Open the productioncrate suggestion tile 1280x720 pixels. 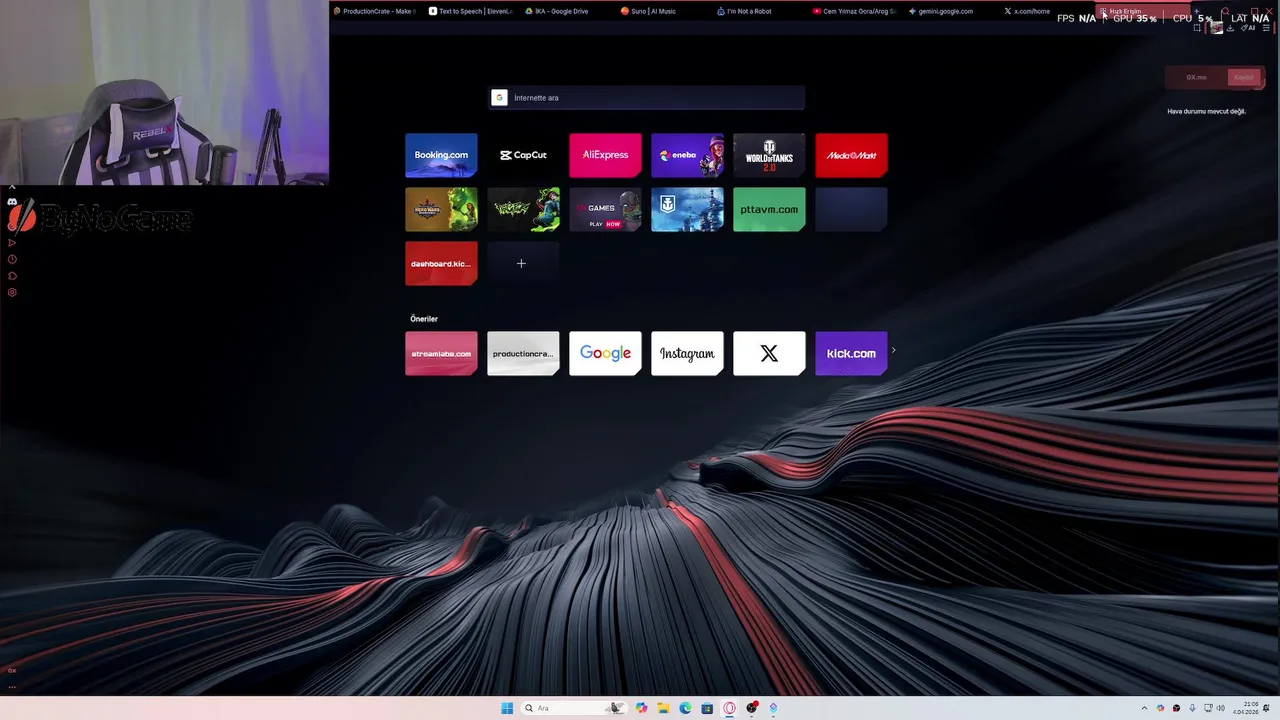tap(523, 353)
